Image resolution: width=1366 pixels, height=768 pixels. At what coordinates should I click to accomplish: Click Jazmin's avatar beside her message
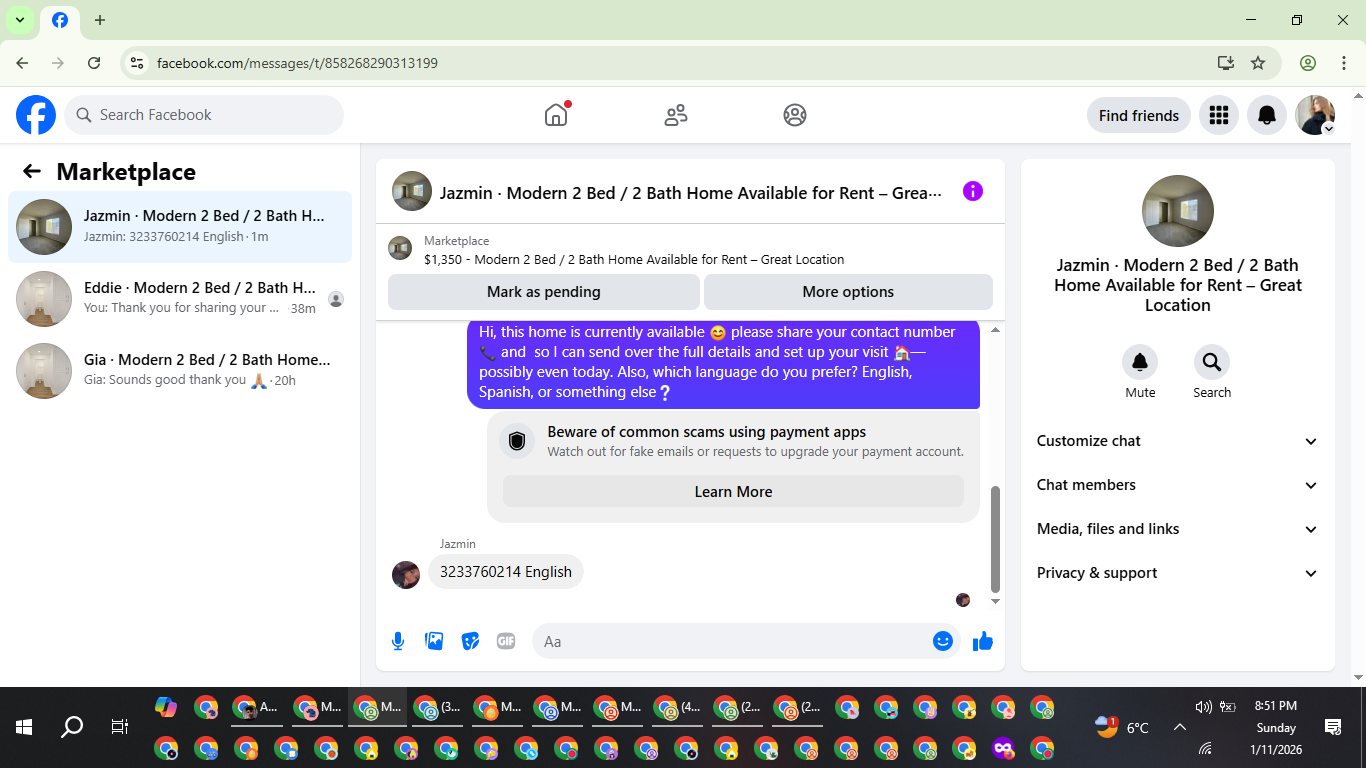click(406, 574)
